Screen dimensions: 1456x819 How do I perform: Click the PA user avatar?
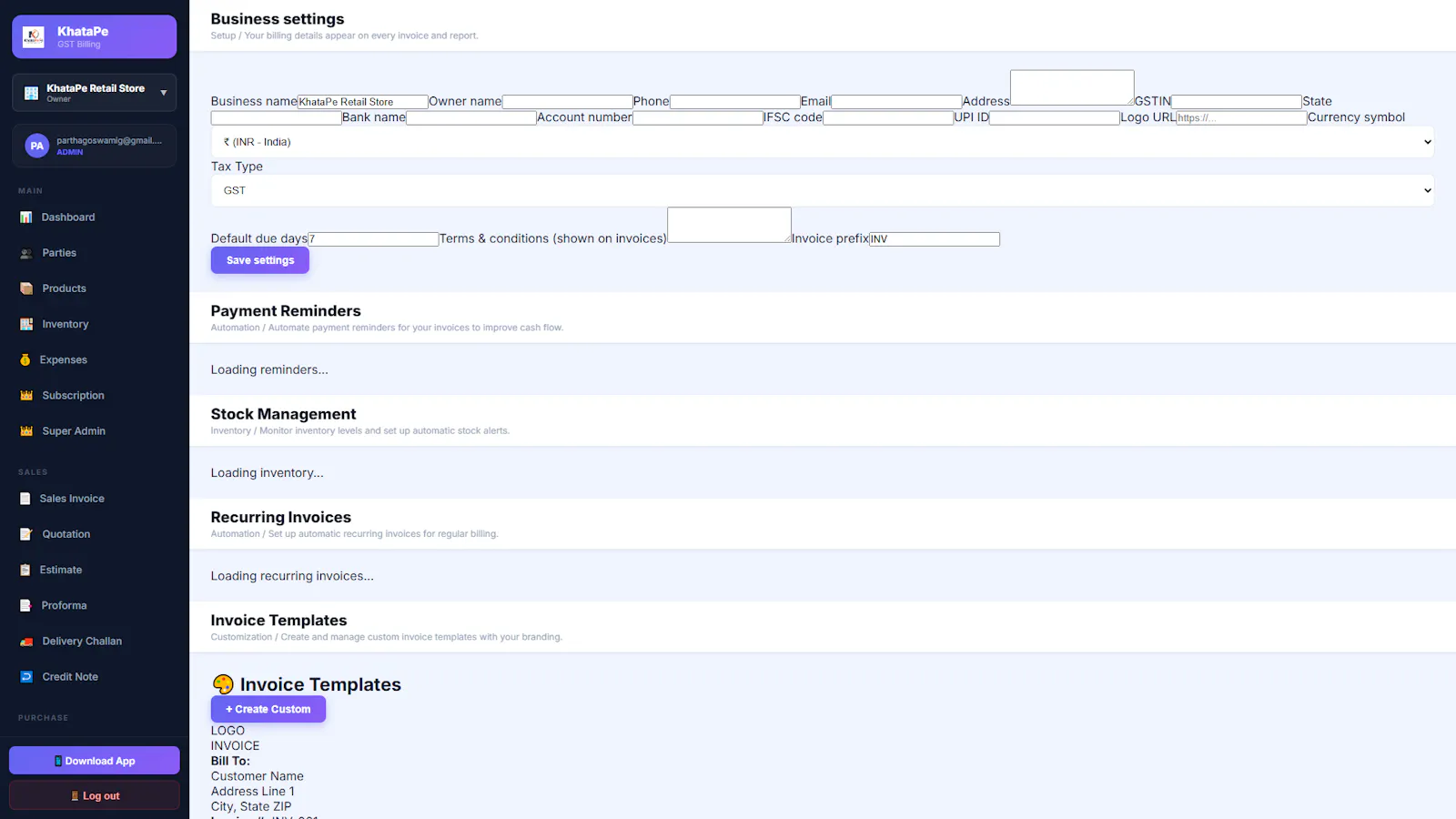(36, 146)
